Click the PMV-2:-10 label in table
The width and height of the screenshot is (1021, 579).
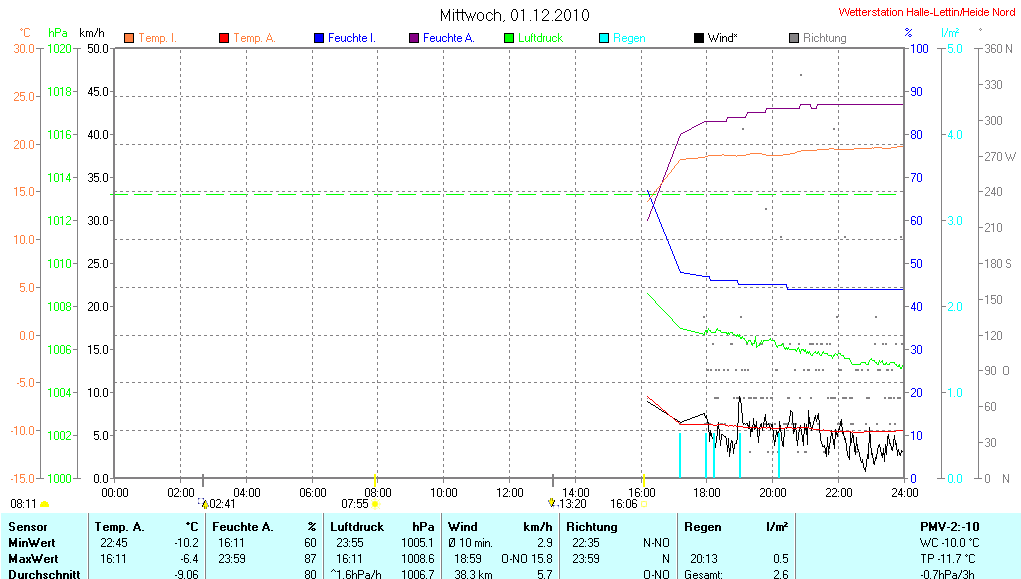click(949, 526)
